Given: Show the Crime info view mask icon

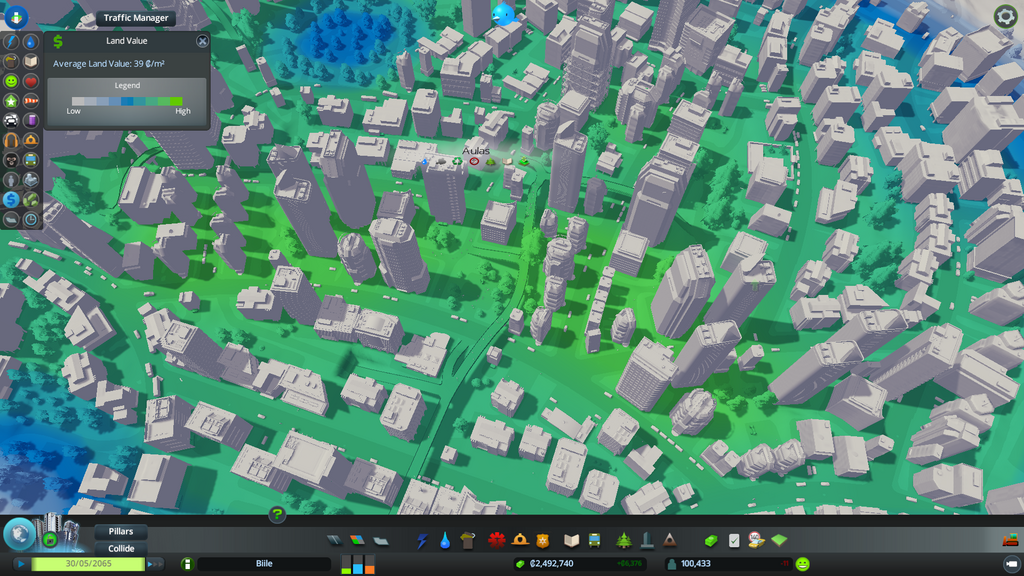Looking at the screenshot, I should pyautogui.click(x=11, y=160).
